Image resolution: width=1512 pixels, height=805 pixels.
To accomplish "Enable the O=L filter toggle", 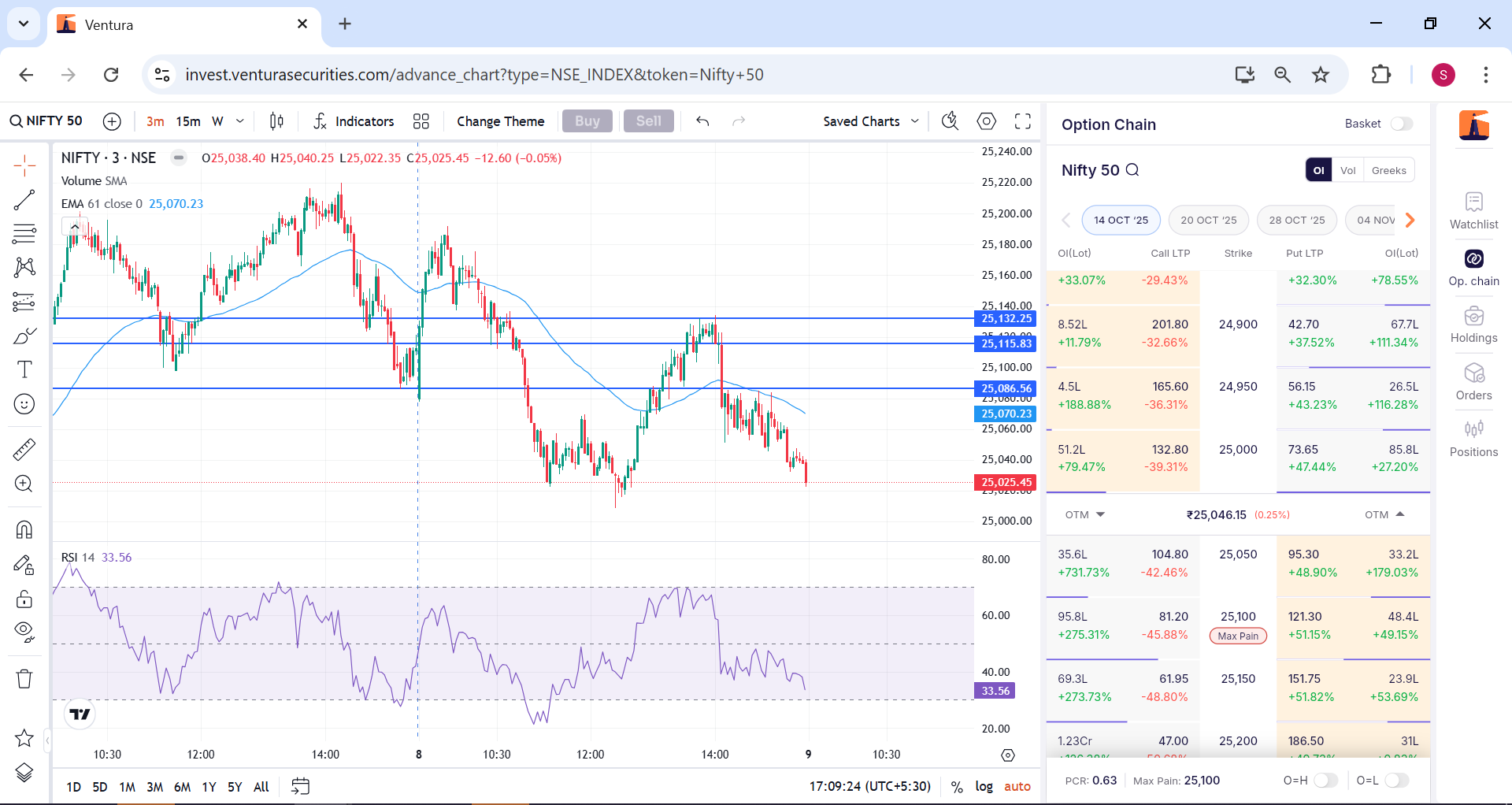I will 1396,781.
